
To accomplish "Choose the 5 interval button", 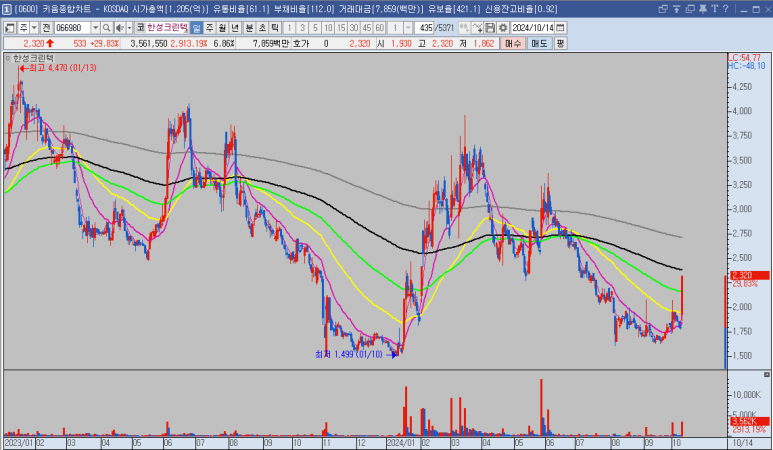I will click(x=316, y=28).
